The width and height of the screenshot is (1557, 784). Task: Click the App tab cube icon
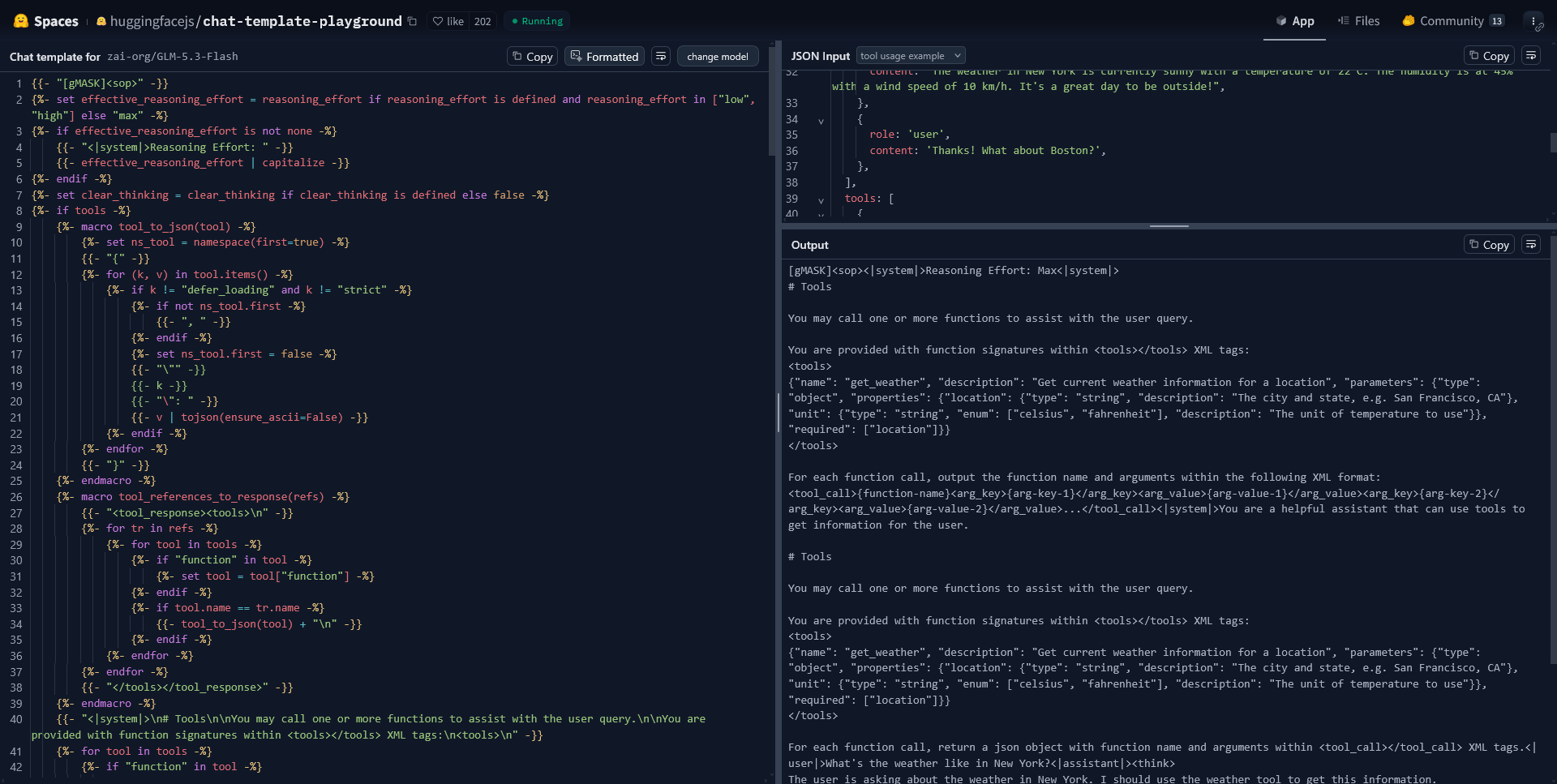pos(1281,21)
